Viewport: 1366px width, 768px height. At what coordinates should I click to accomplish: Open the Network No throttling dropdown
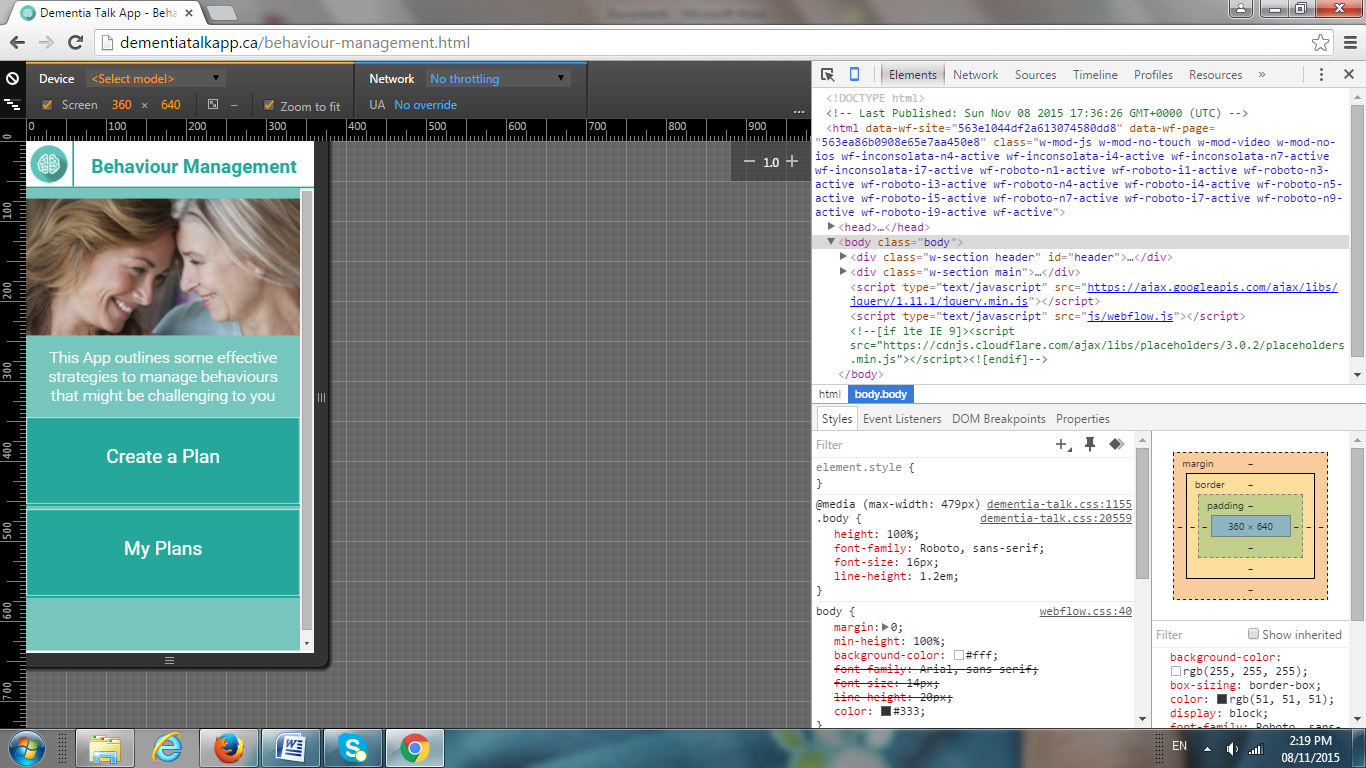pos(497,78)
